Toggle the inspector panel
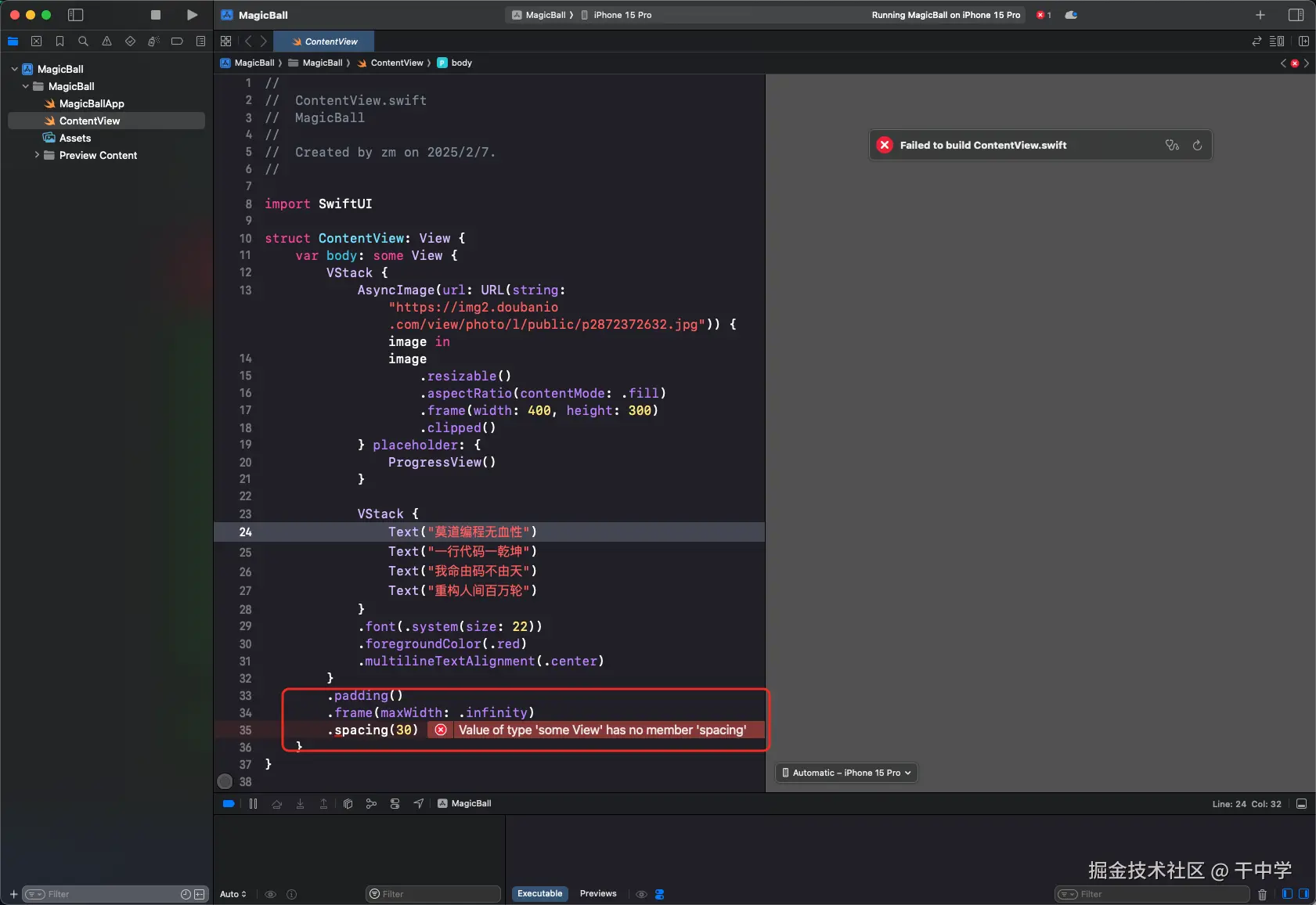This screenshot has height=905, width=1316. [x=1296, y=15]
